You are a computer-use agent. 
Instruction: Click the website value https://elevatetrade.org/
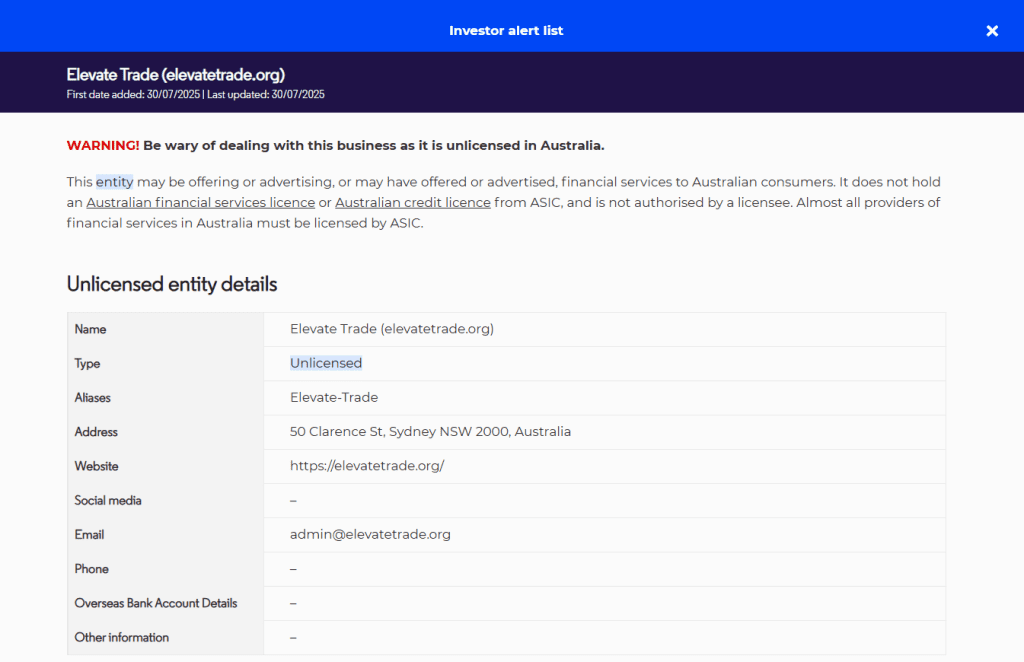[367, 466]
